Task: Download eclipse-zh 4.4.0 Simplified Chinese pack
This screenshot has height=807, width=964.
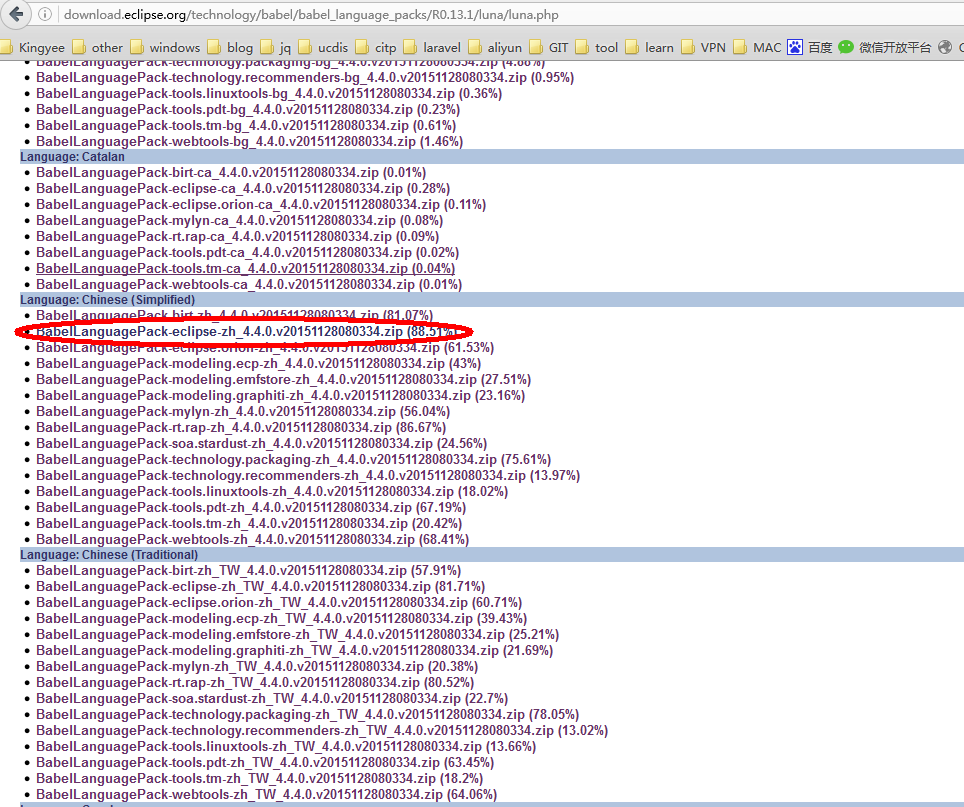Action: pyautogui.click(x=246, y=331)
